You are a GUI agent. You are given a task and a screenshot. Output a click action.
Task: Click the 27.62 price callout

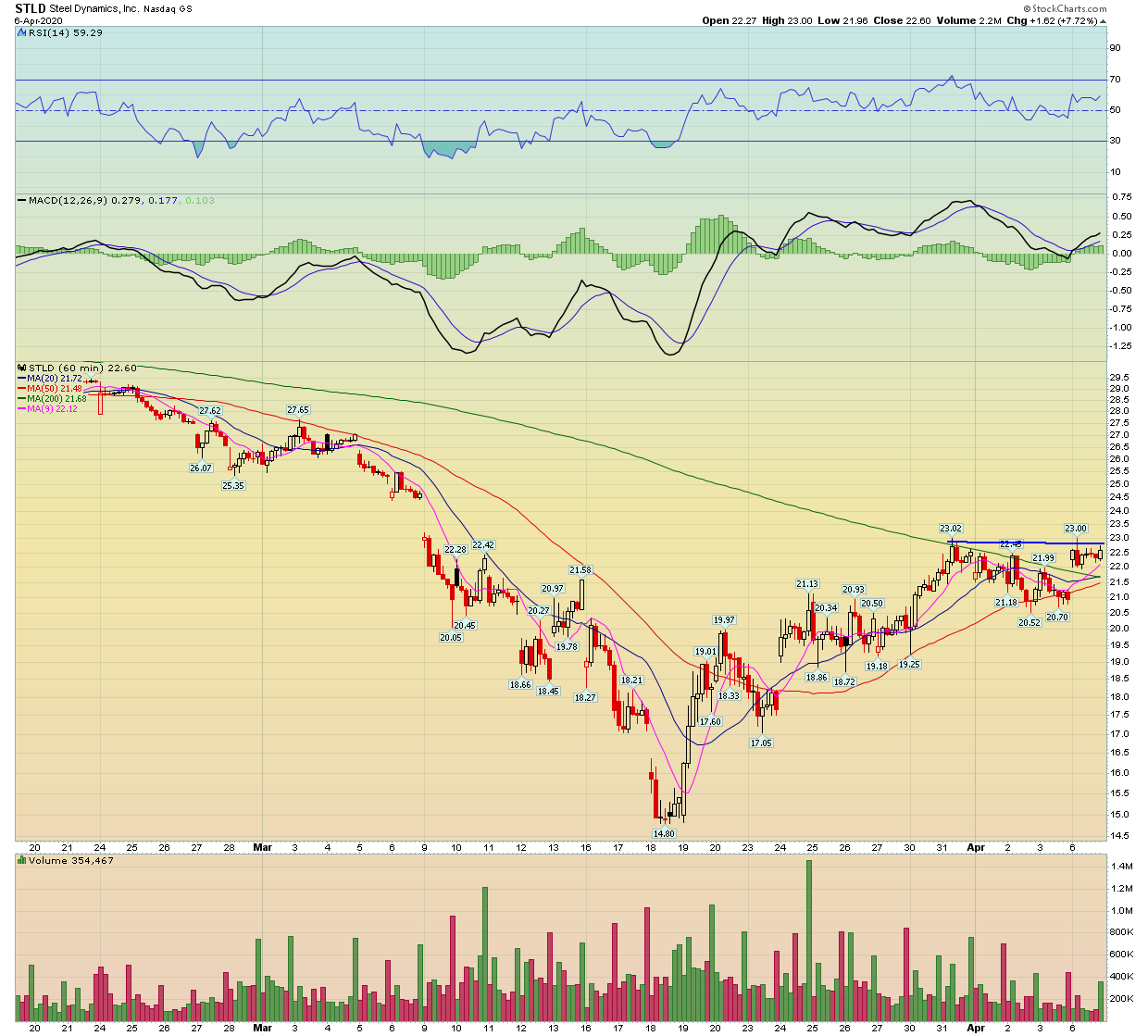pos(210,411)
